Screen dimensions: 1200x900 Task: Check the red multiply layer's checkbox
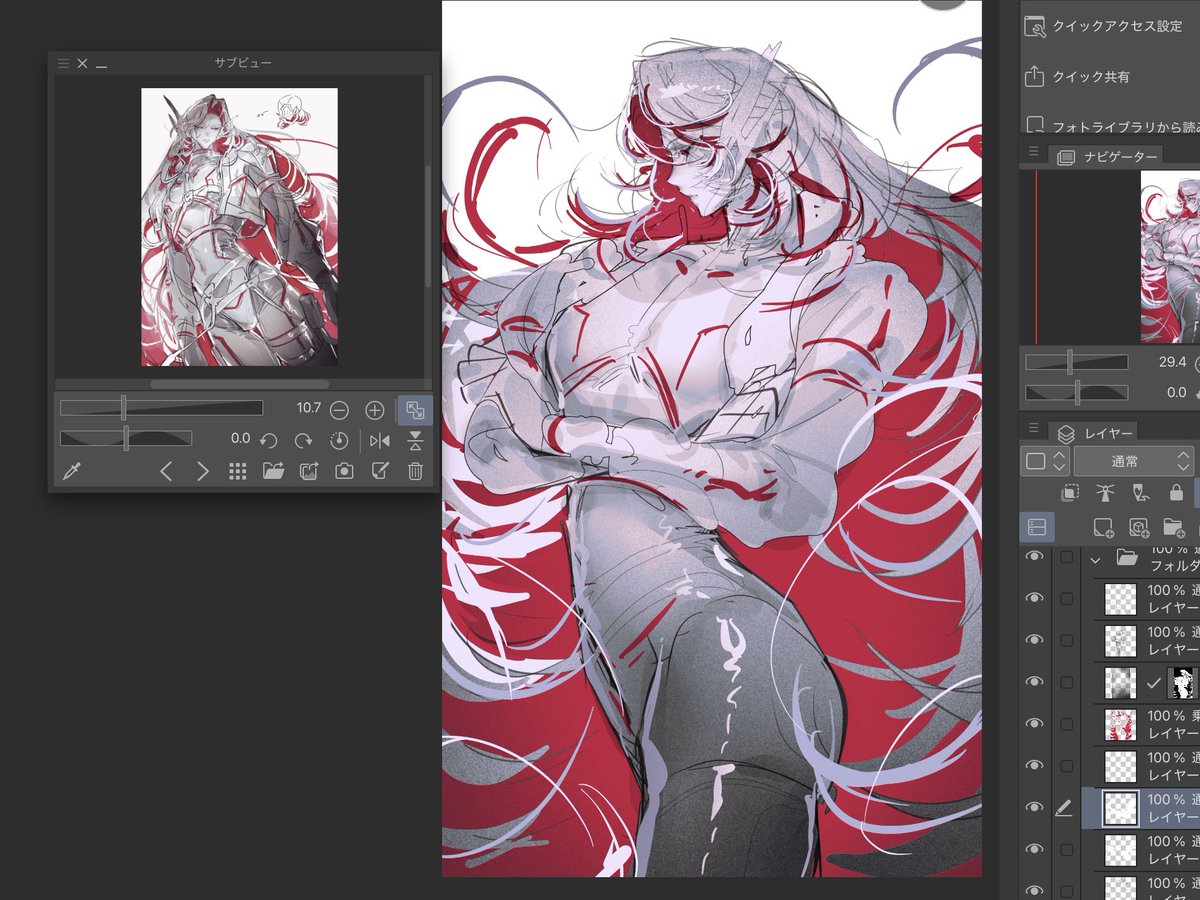click(1066, 725)
